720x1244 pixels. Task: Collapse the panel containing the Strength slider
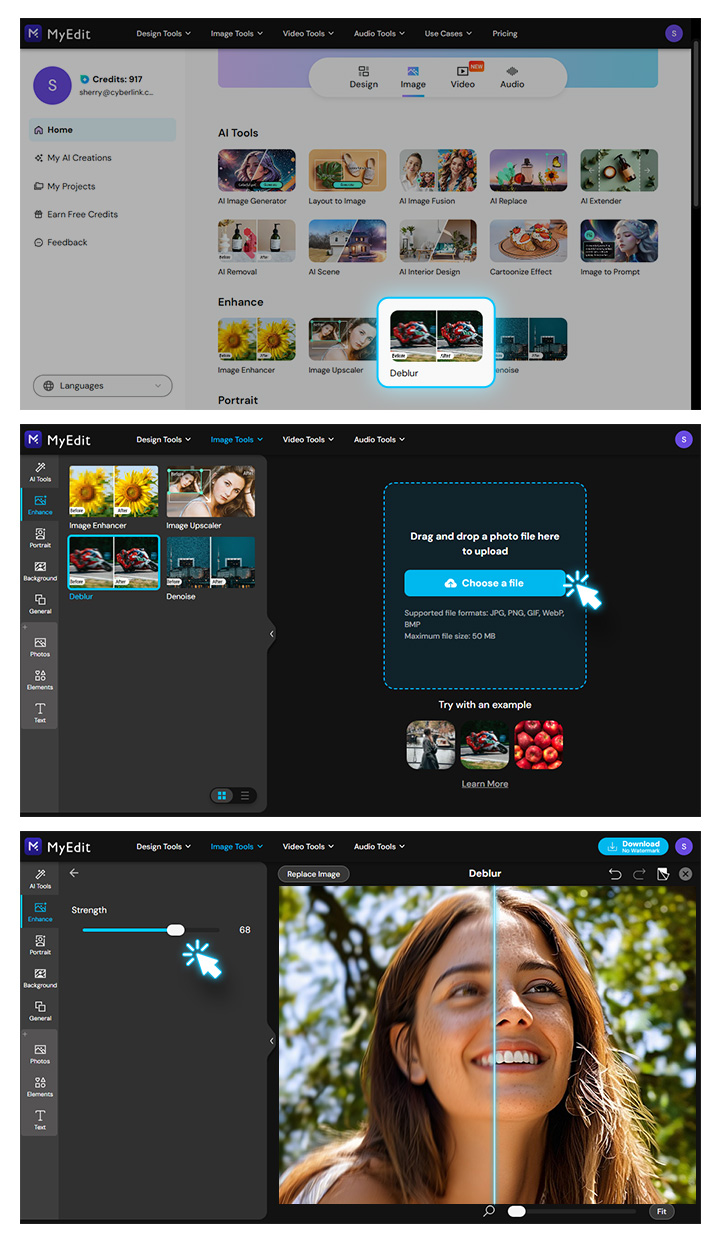coord(272,1041)
